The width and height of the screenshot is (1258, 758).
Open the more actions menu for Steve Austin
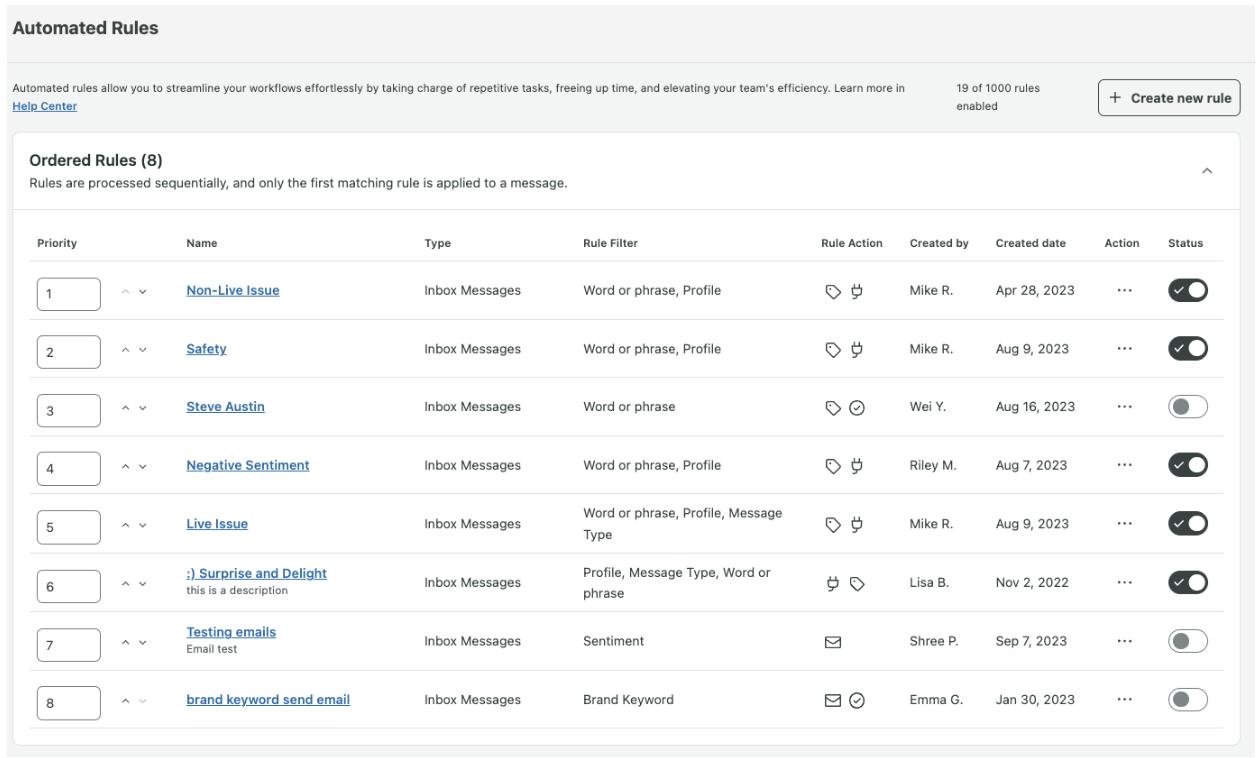pos(1125,407)
